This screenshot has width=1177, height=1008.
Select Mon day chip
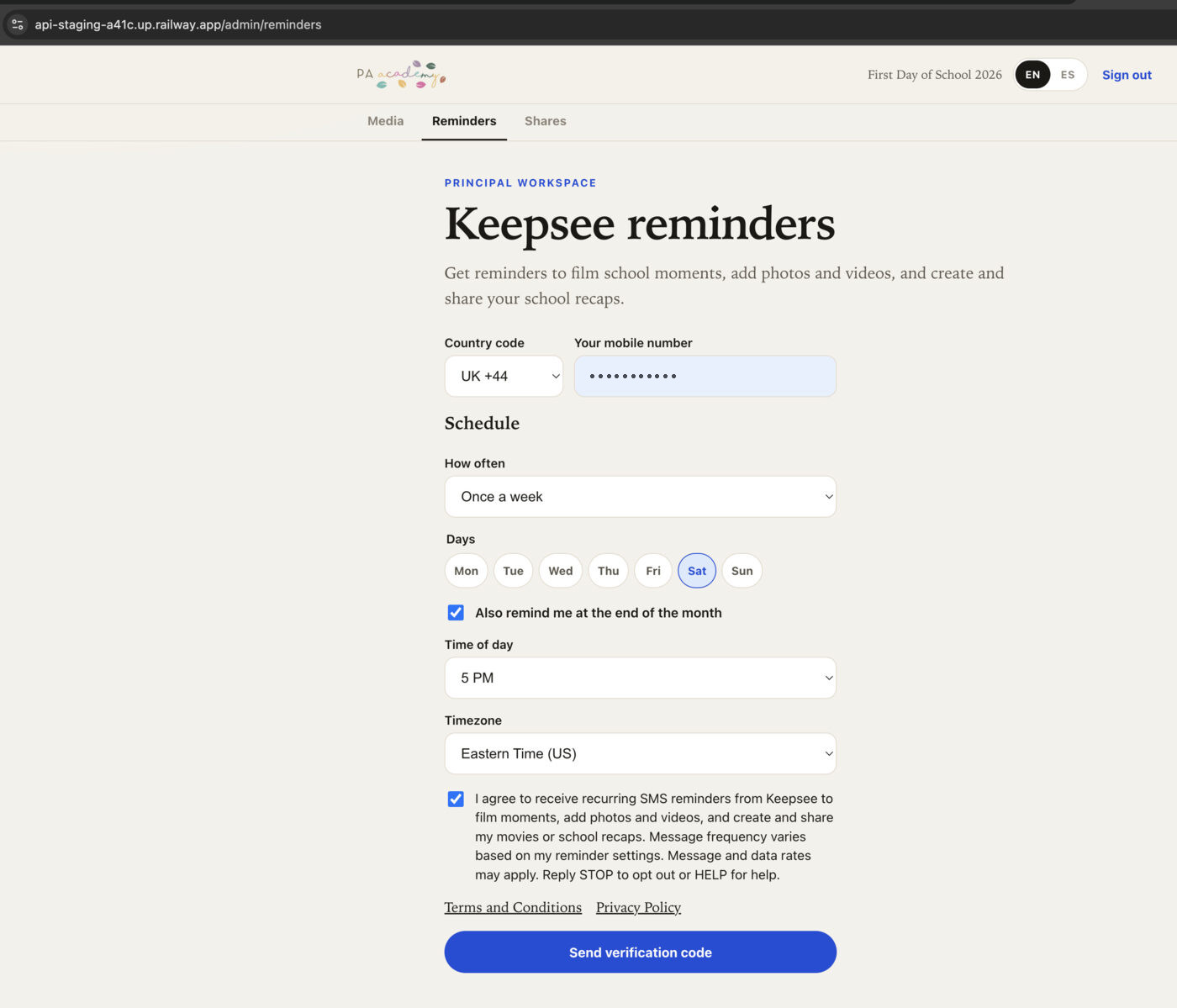(x=466, y=571)
